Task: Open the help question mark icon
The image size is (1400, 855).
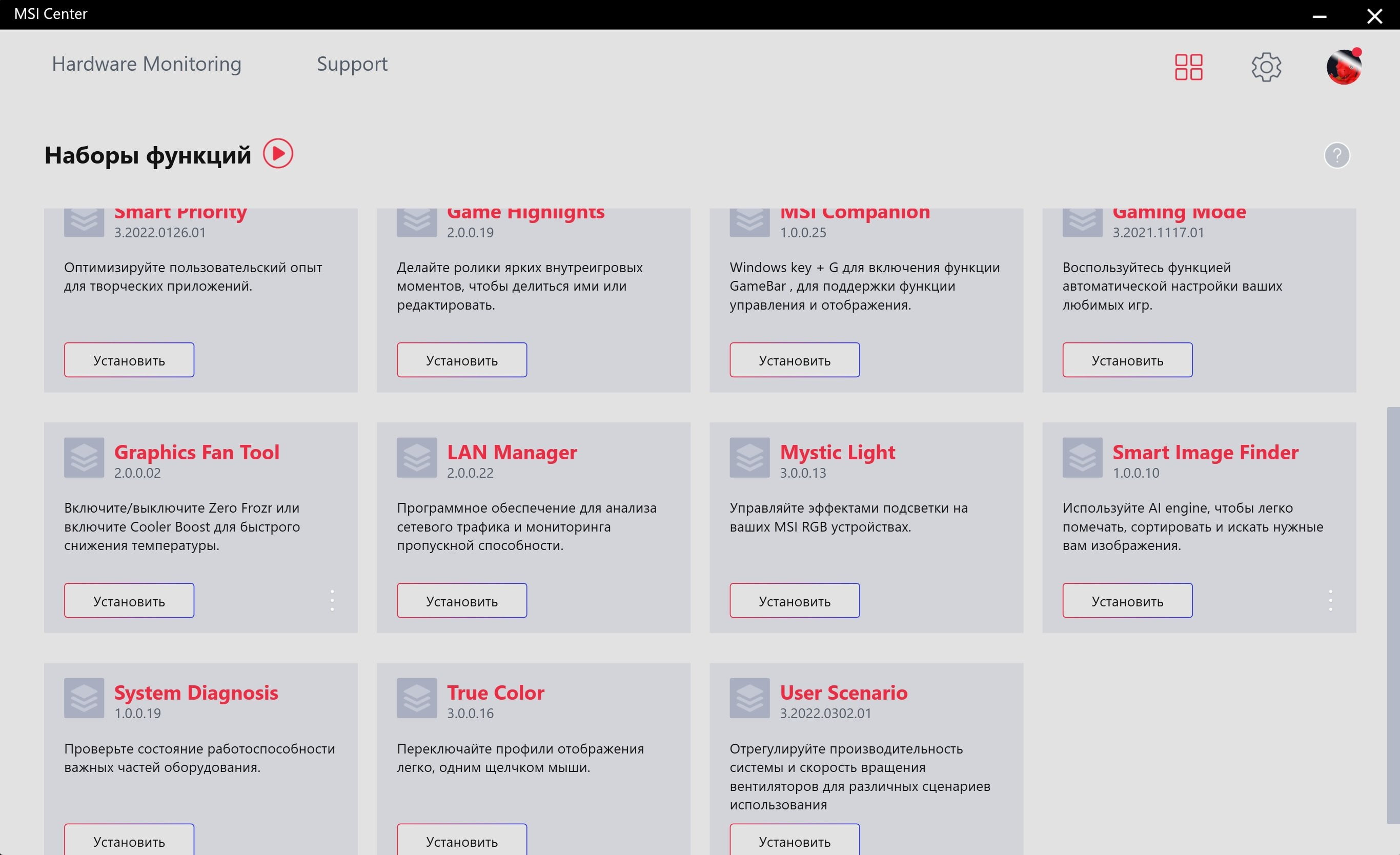Action: [x=1336, y=155]
